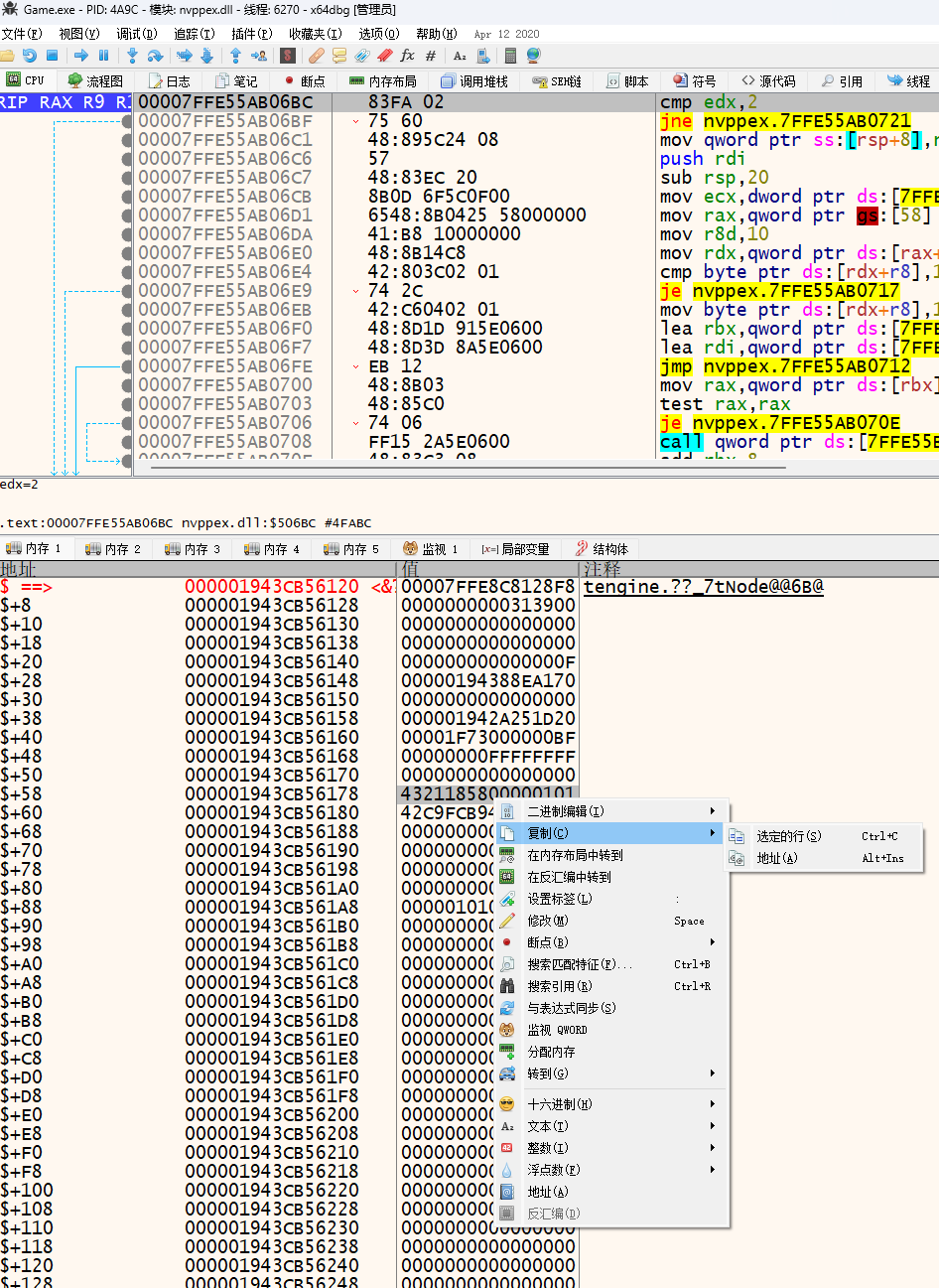Open the patches bandage icon
Screen dimensions: 939x1288
pyautogui.click(x=317, y=56)
